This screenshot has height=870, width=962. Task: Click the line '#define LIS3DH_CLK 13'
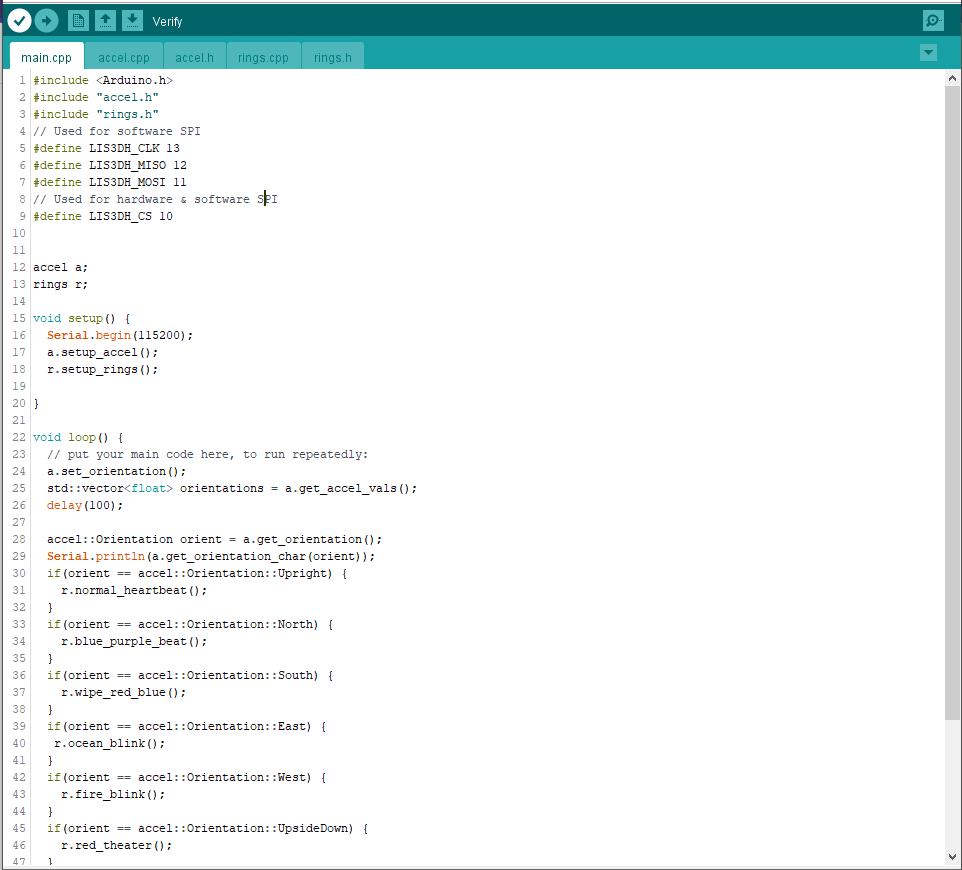[106, 148]
